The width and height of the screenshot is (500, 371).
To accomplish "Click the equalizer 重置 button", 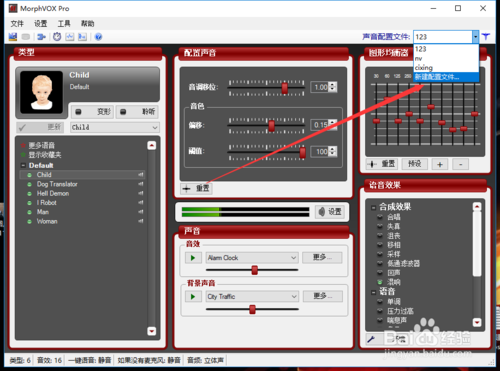I will (381, 164).
